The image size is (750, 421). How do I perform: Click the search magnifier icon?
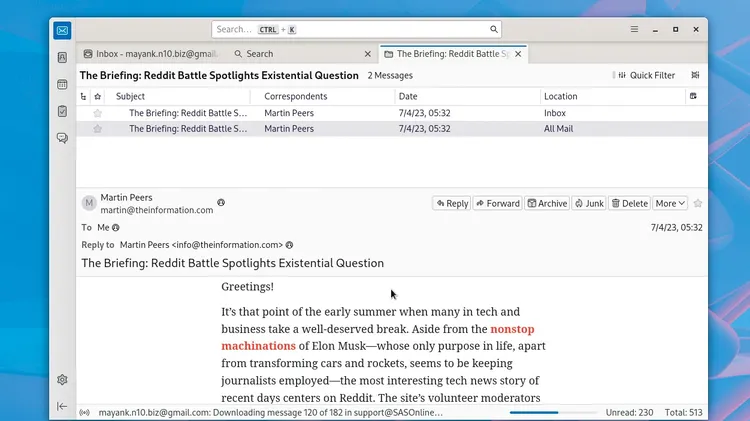[x=494, y=29]
